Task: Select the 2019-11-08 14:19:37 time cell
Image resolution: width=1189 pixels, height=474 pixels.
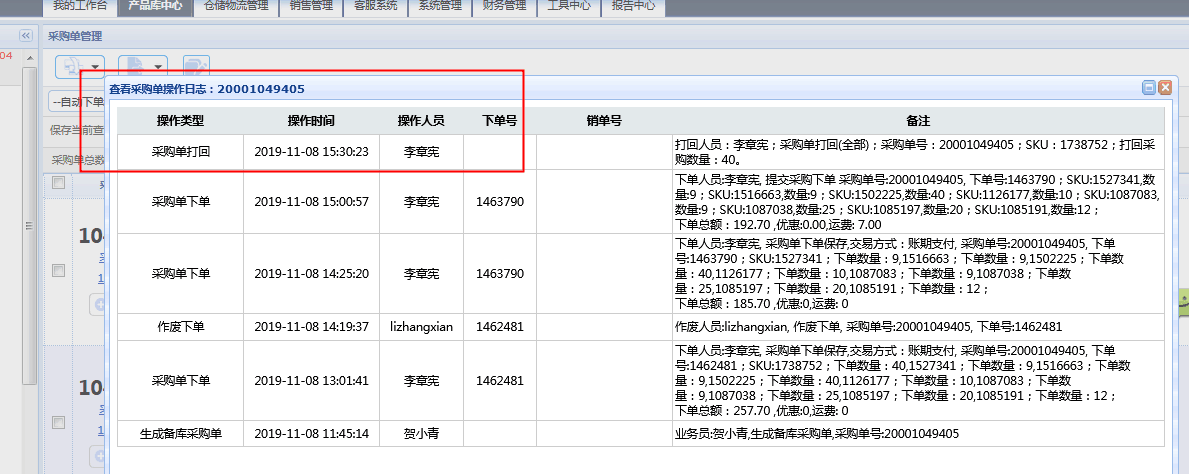Action: coord(311,327)
